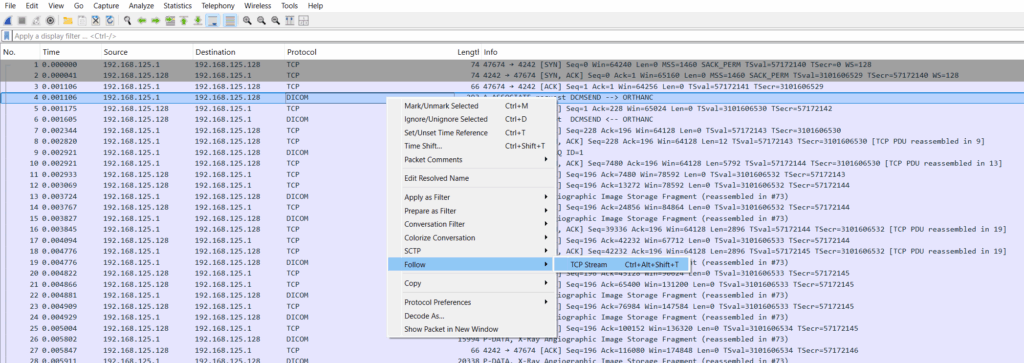Screen dimensions: 1024x363
Task: Go back in packet history
Action: point(141,21)
